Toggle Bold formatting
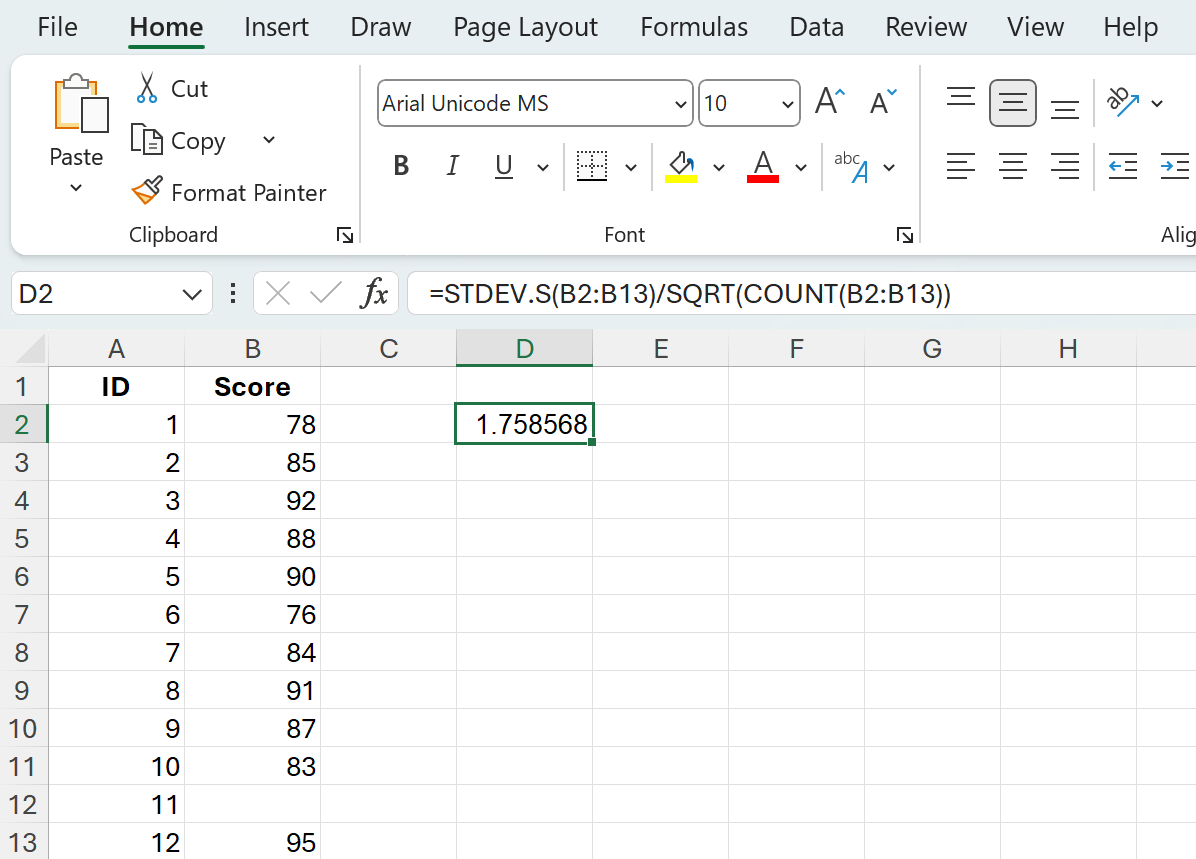Screen dimensions: 1196x859 point(401,166)
